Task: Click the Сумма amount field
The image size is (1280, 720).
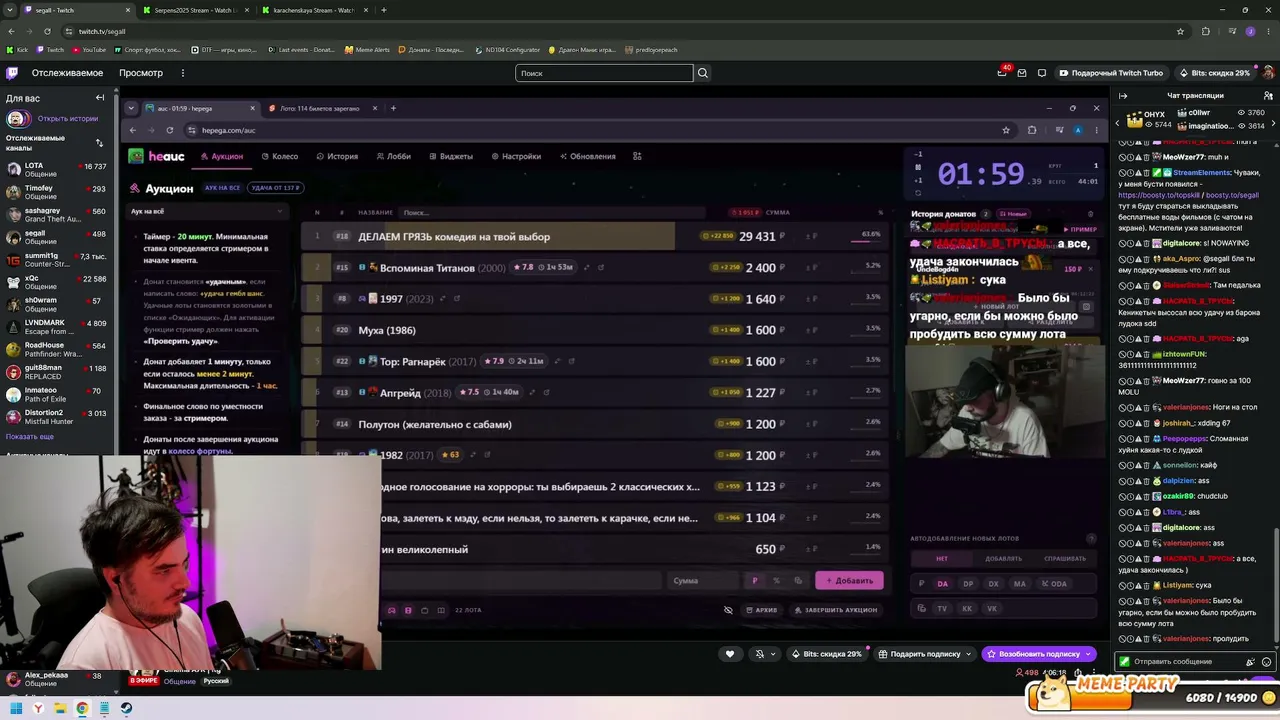Action: [x=705, y=581]
